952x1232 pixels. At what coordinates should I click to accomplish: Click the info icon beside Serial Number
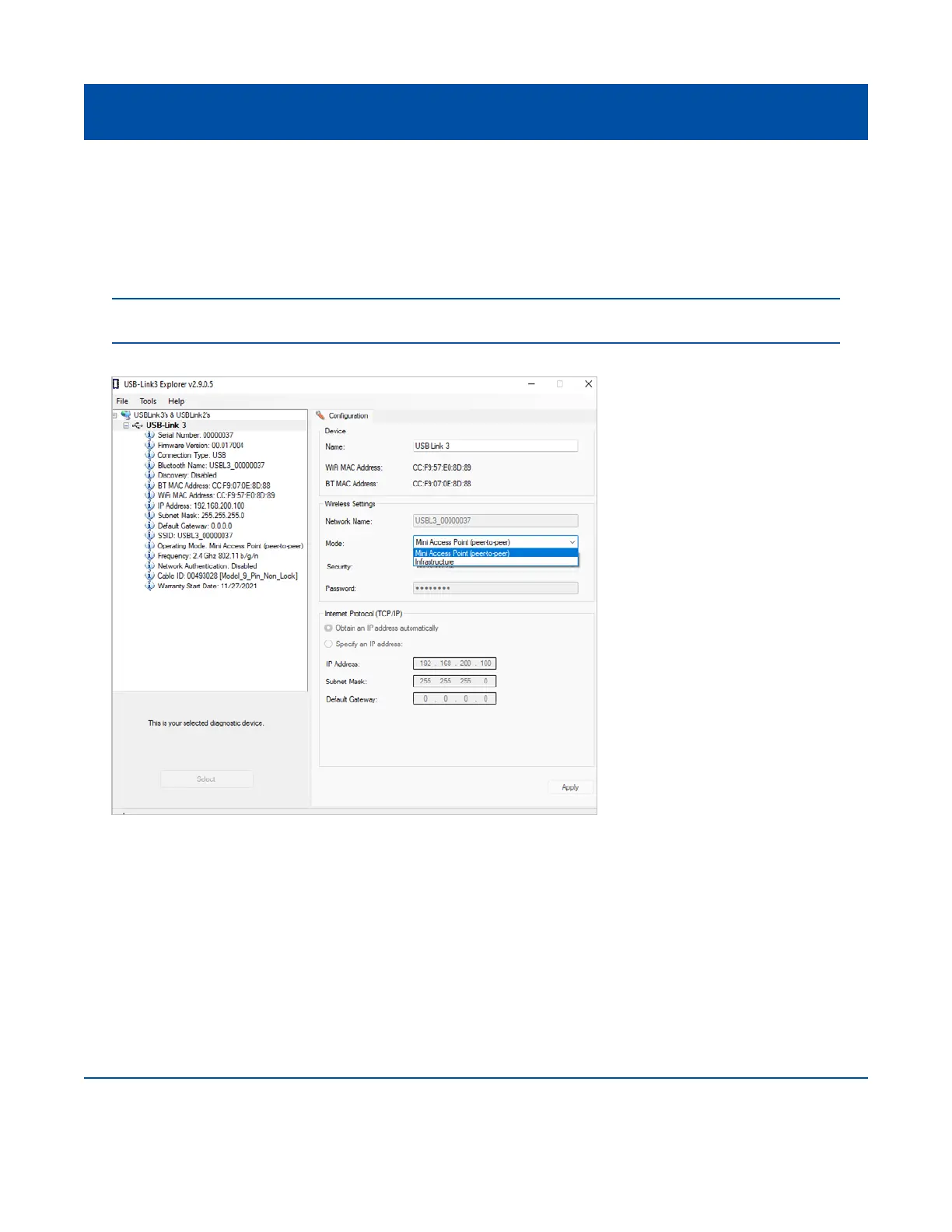(149, 436)
